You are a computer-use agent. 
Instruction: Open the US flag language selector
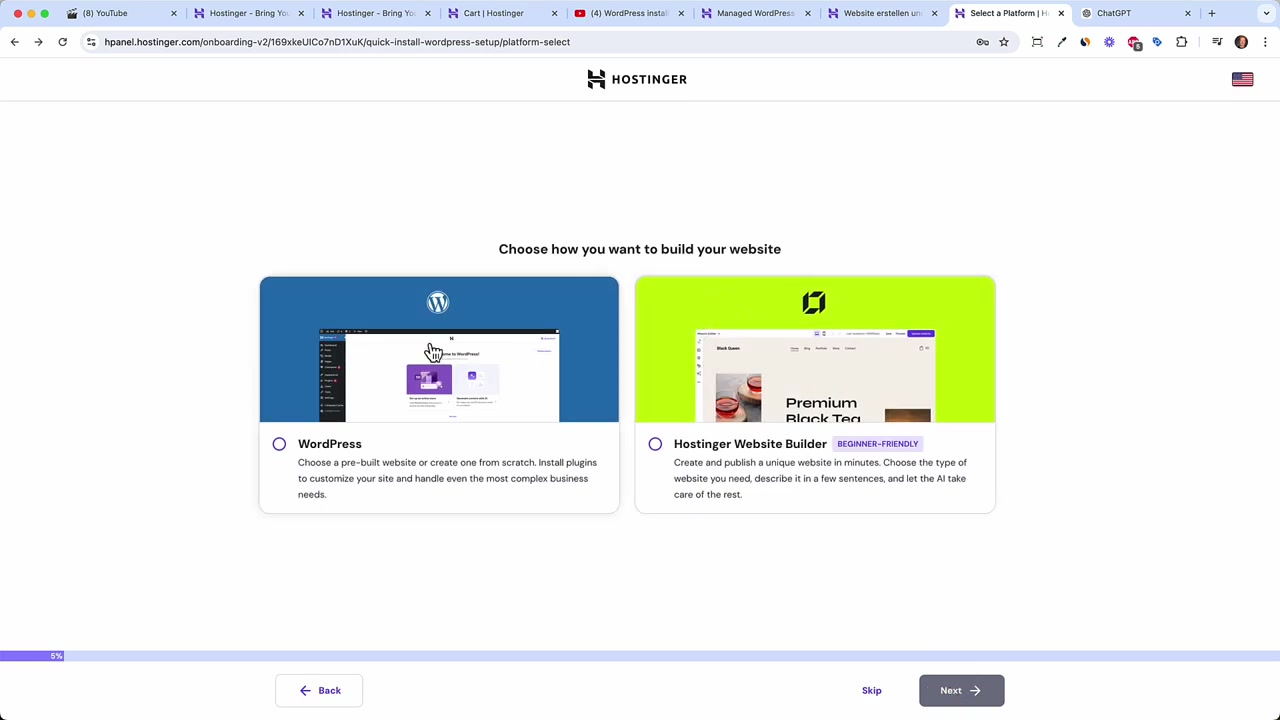click(x=1242, y=79)
